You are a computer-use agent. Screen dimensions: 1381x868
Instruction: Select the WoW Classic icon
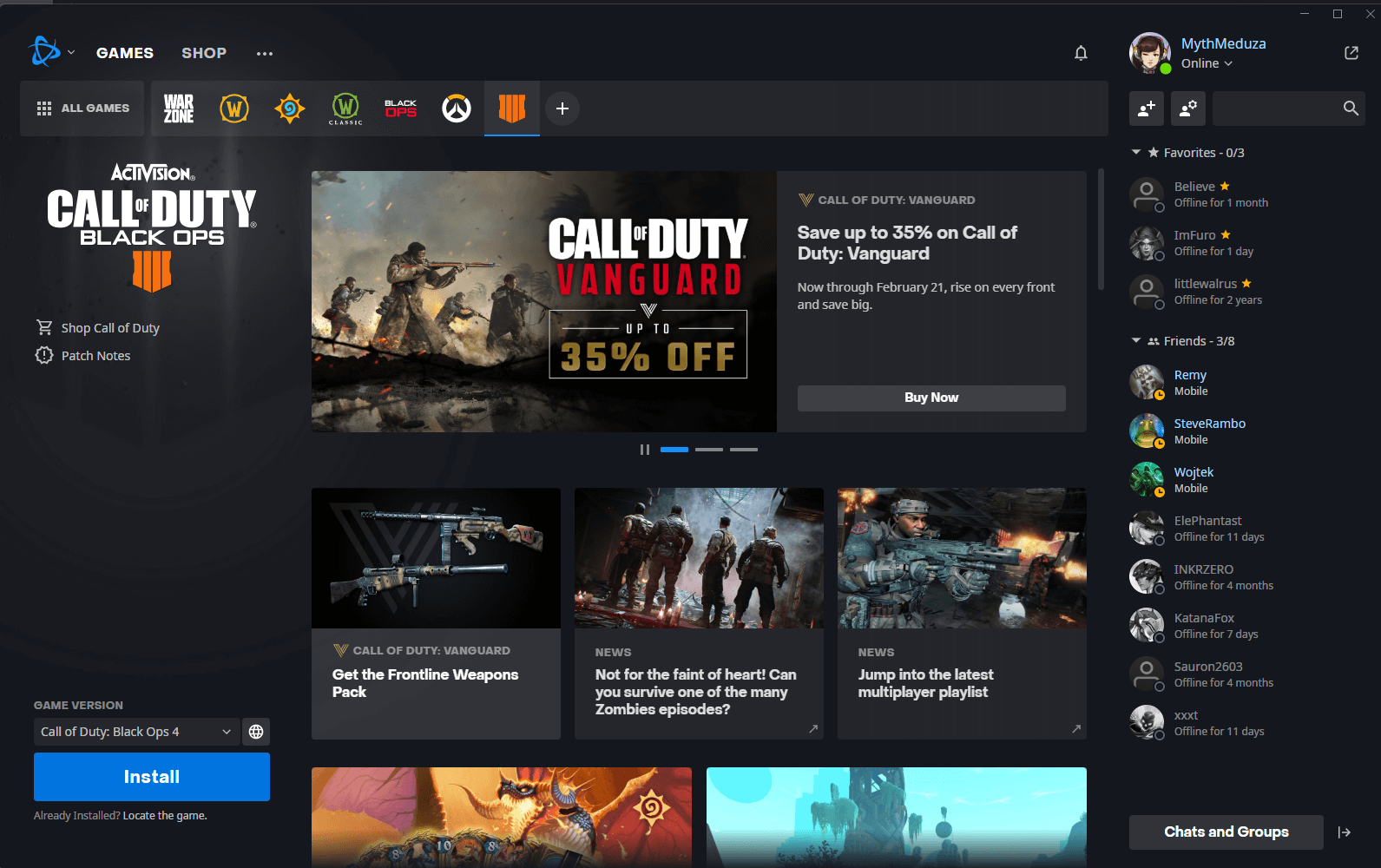345,108
